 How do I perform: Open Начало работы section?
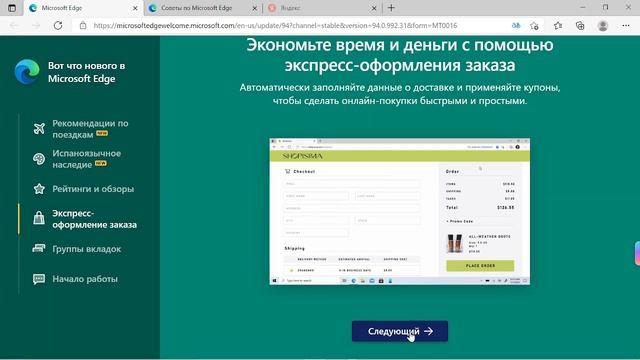[x=85, y=279]
